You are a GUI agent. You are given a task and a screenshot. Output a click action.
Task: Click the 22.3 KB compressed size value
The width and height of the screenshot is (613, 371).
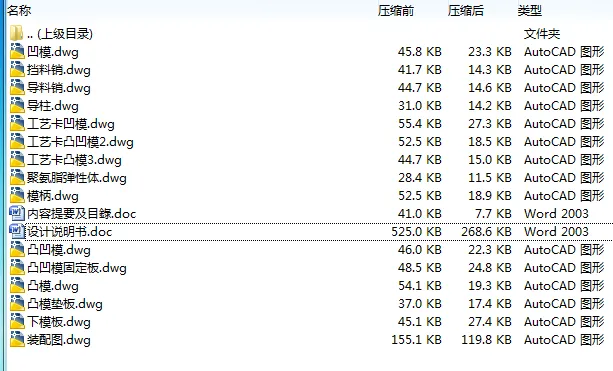[x=490, y=249]
